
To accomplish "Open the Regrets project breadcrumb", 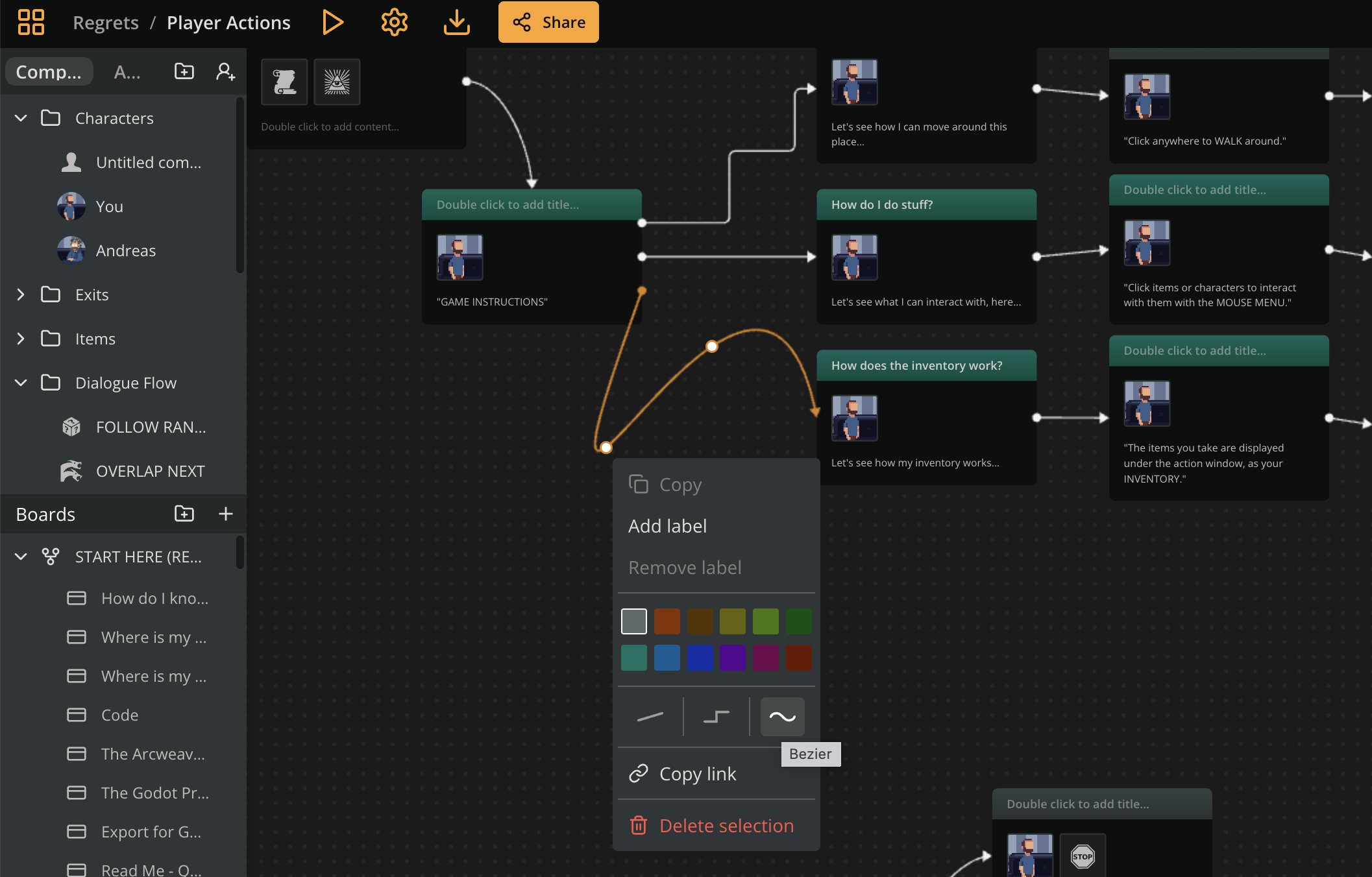I will [x=106, y=22].
